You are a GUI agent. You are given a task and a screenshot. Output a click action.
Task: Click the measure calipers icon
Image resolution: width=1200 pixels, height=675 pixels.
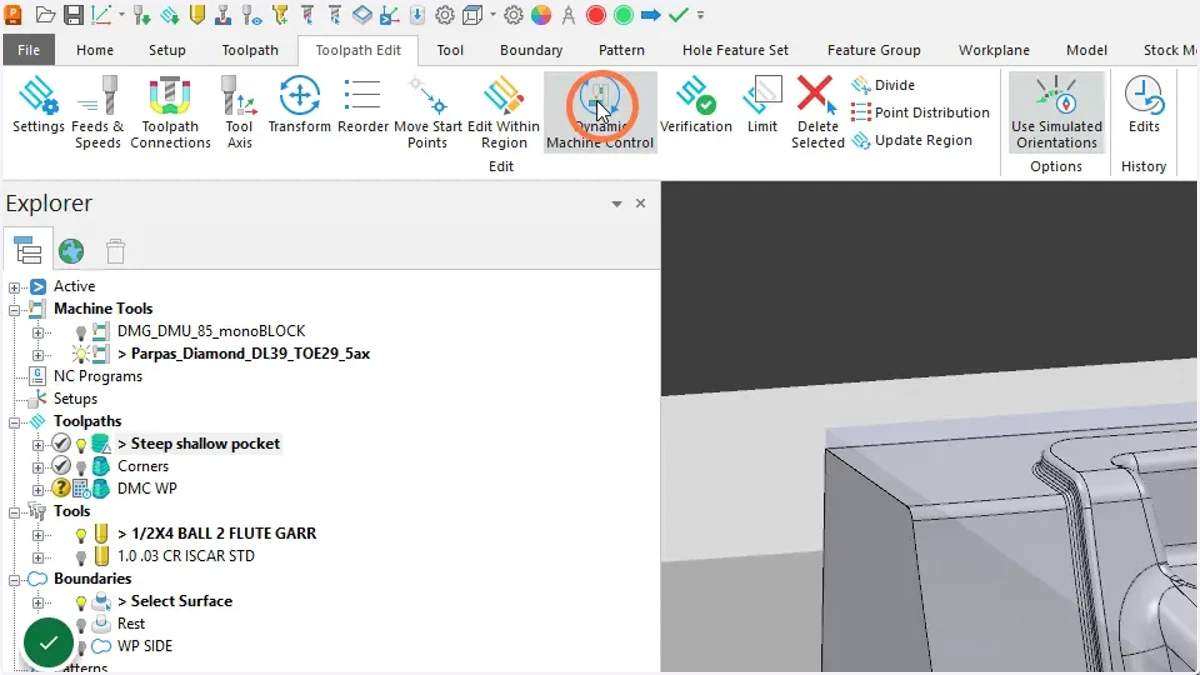(x=568, y=15)
